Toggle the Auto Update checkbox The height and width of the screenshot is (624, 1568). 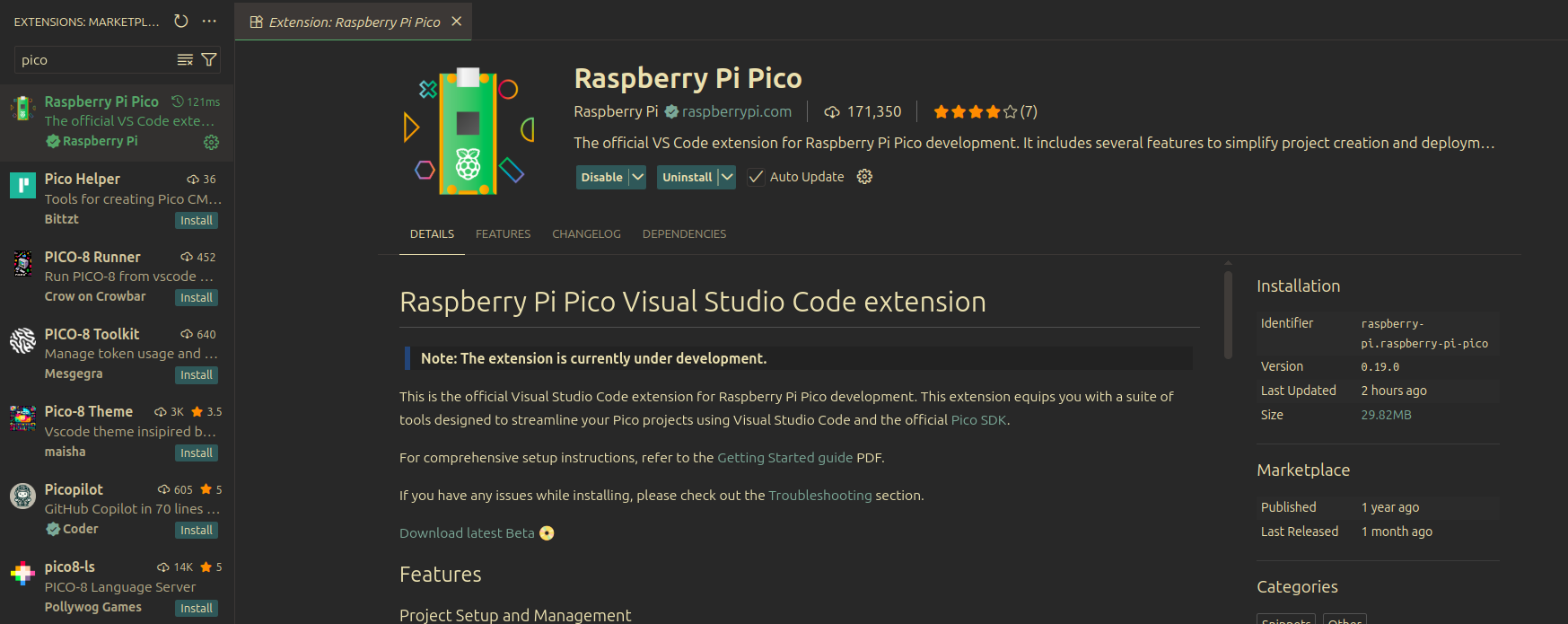coord(756,177)
